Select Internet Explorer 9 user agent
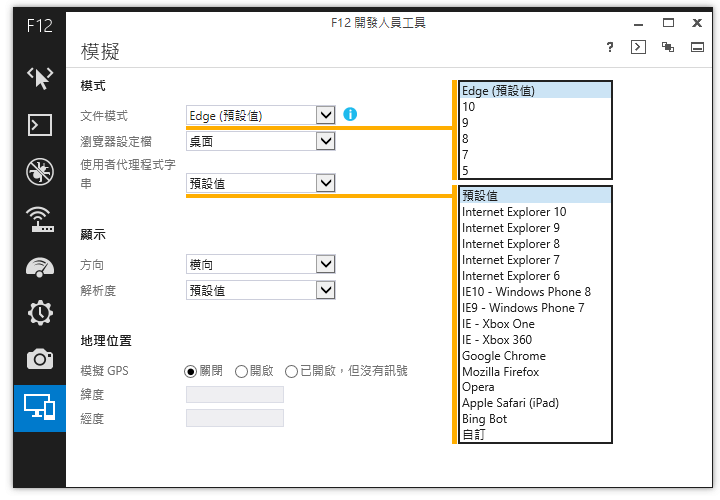 (535, 228)
